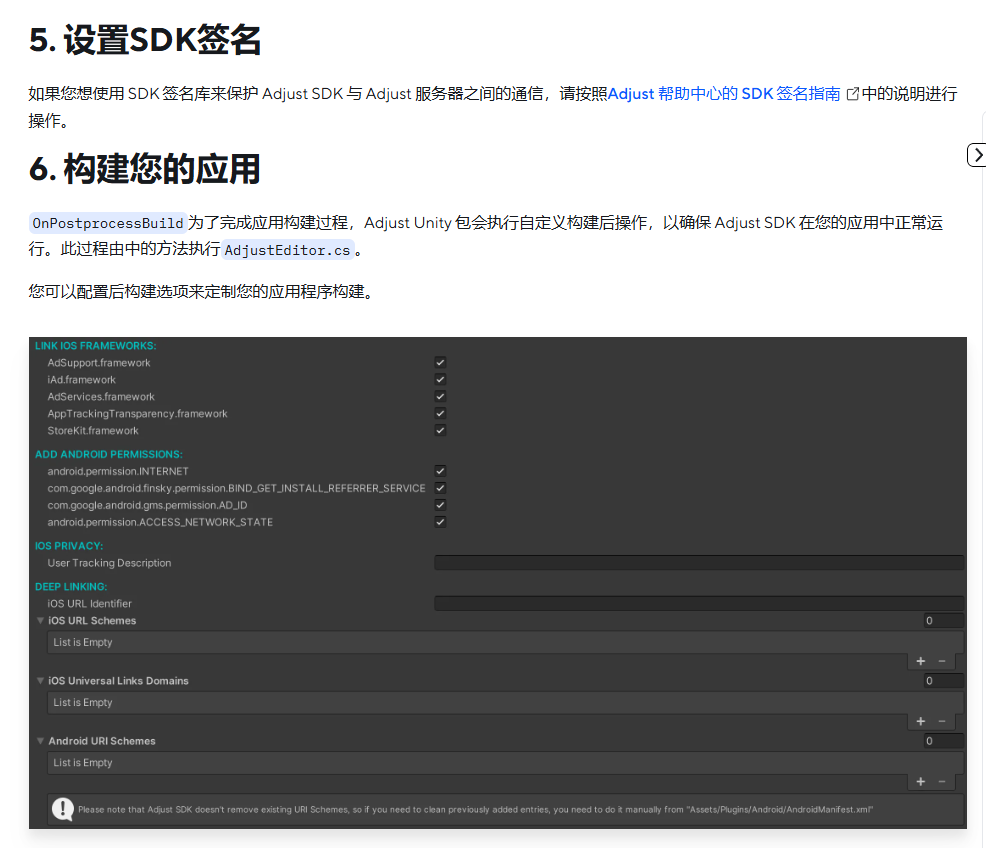Add an entry to iOS Universal Links Domains
The image size is (986, 848).
(921, 721)
